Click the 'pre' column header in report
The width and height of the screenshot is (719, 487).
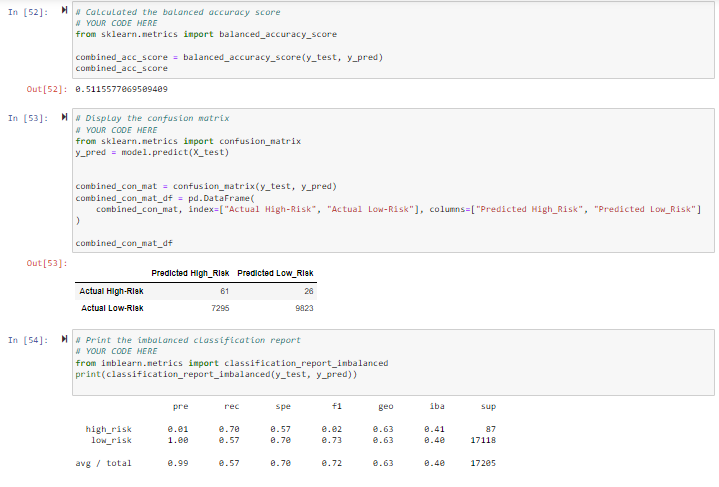click(x=181, y=406)
